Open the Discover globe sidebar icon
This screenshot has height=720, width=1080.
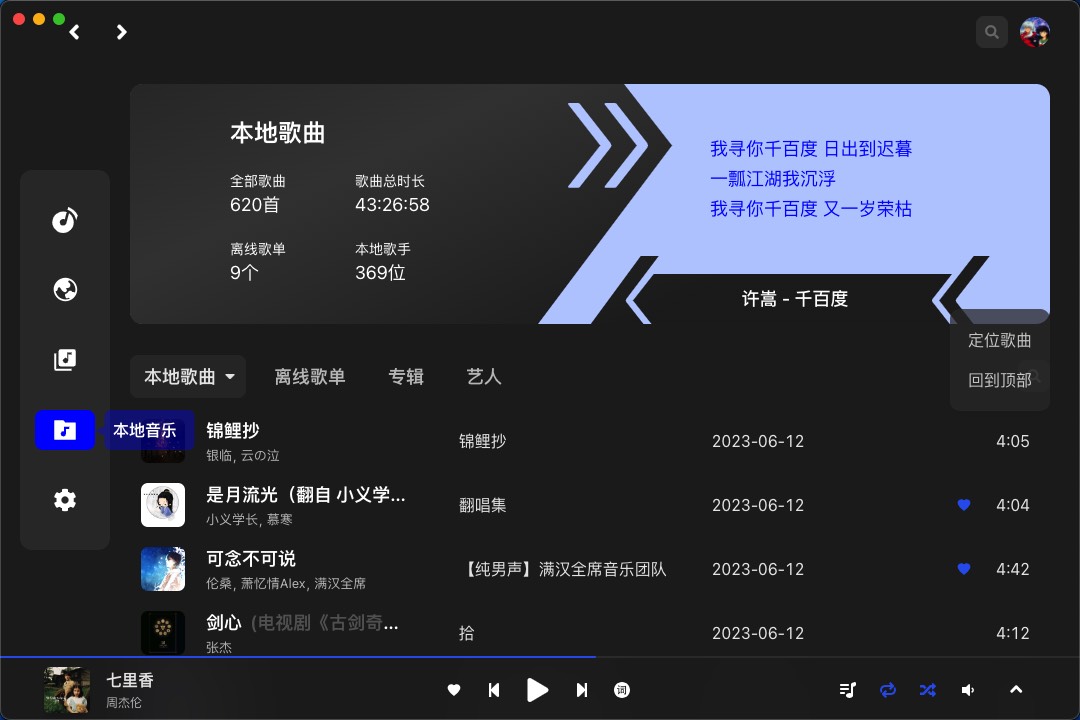tap(65, 290)
